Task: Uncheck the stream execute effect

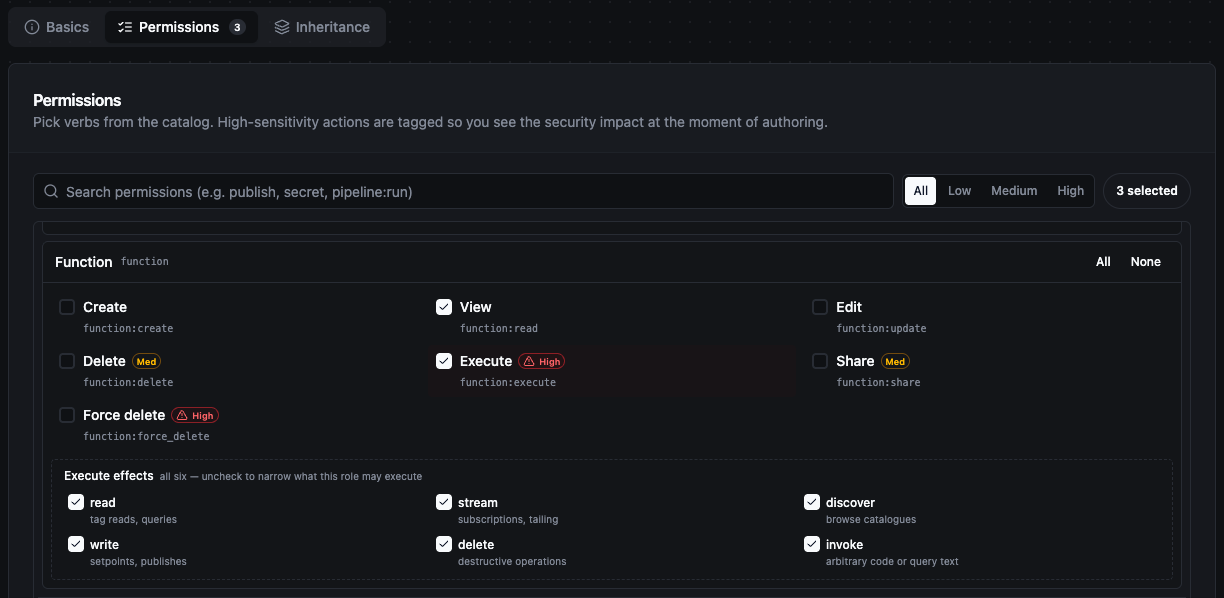Action: point(444,502)
